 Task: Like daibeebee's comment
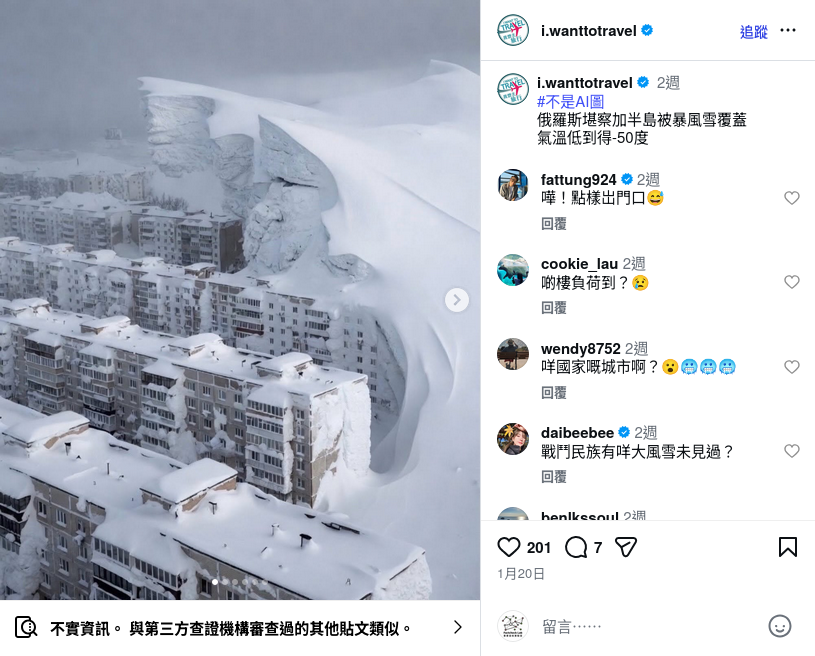pos(792,451)
